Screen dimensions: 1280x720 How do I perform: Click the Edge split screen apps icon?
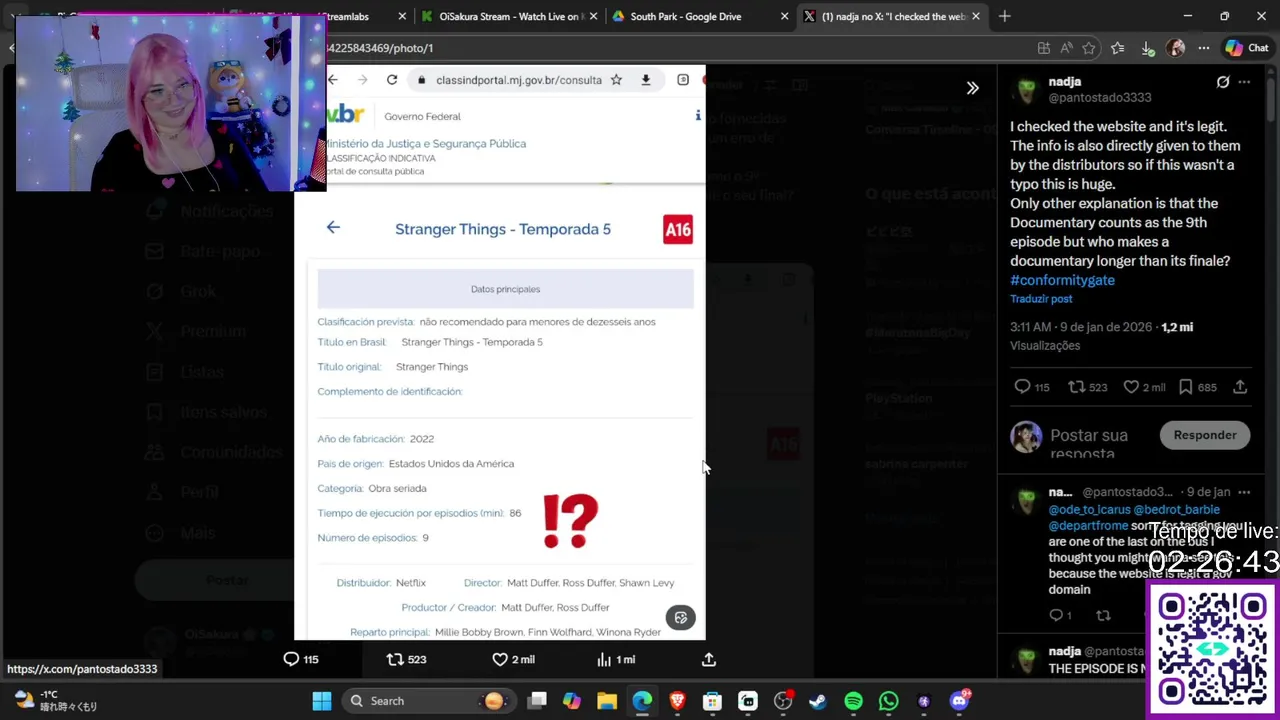(1044, 48)
